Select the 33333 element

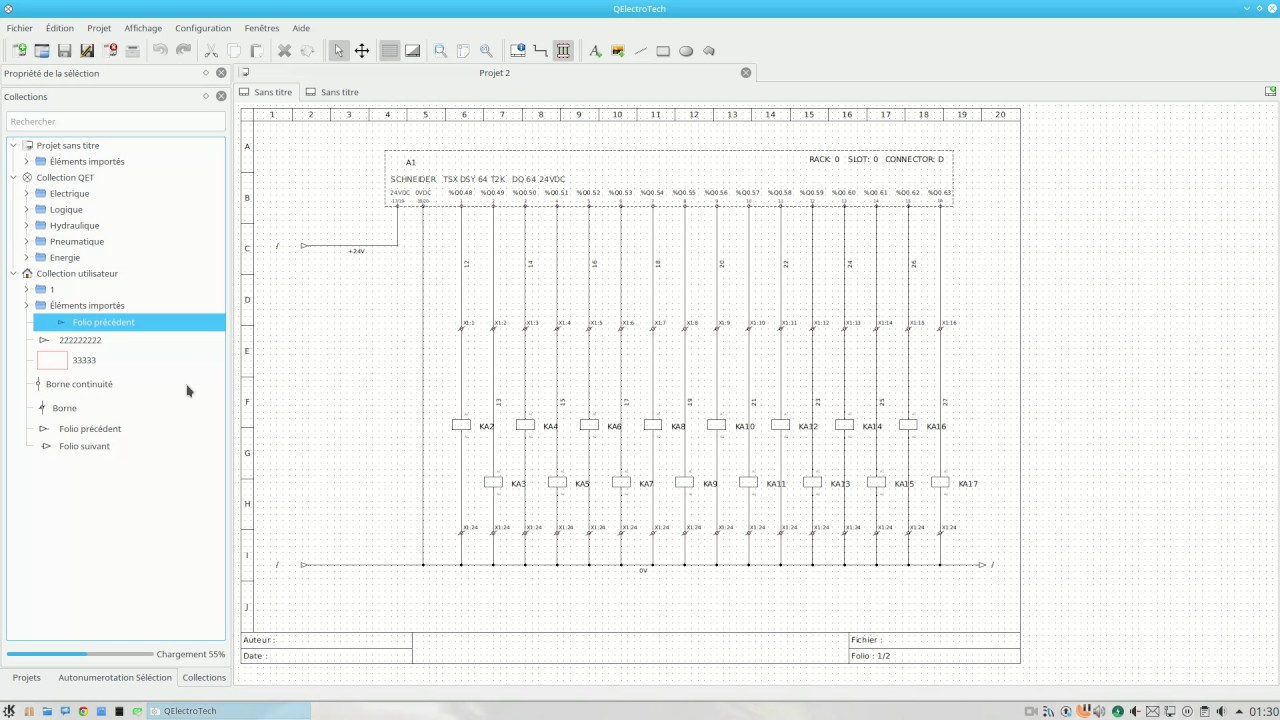pos(84,360)
